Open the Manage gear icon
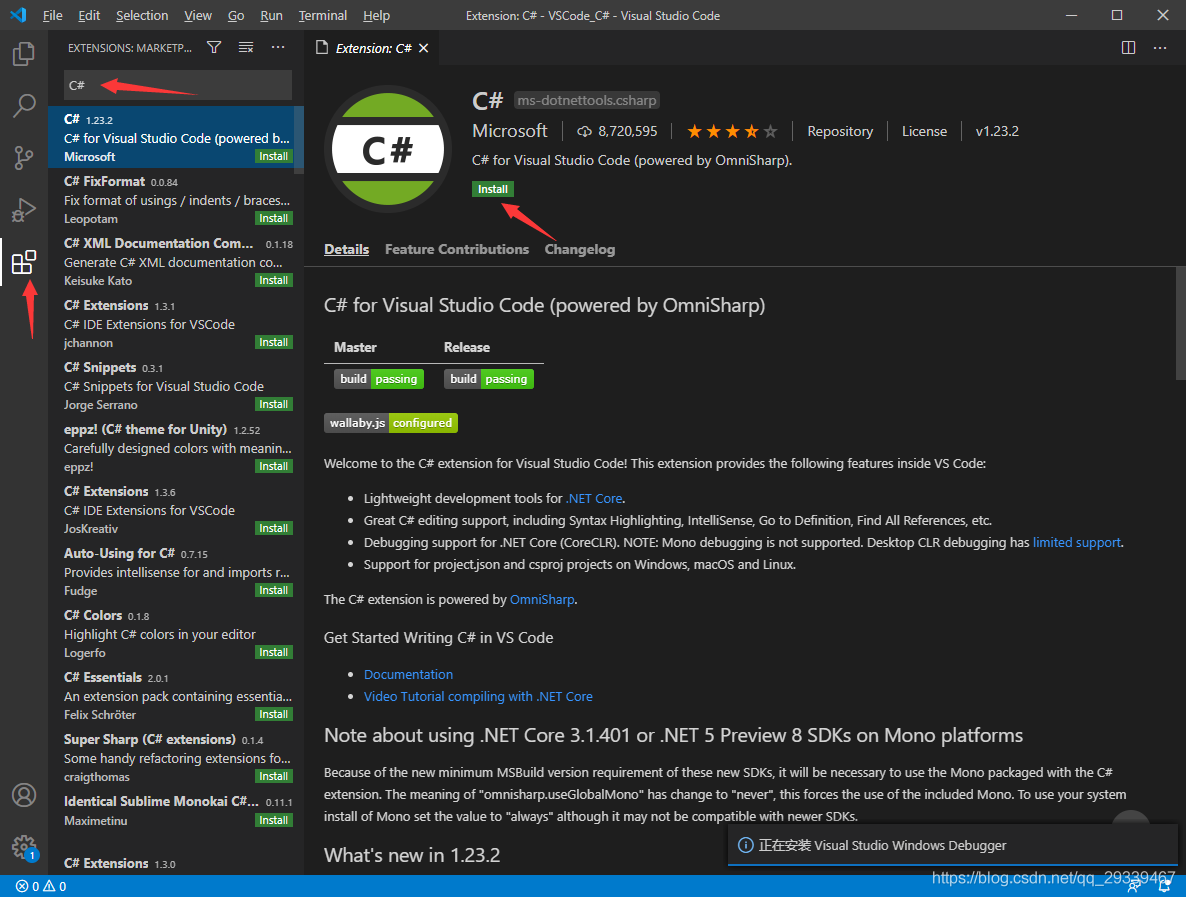The image size is (1186, 897). 23,847
